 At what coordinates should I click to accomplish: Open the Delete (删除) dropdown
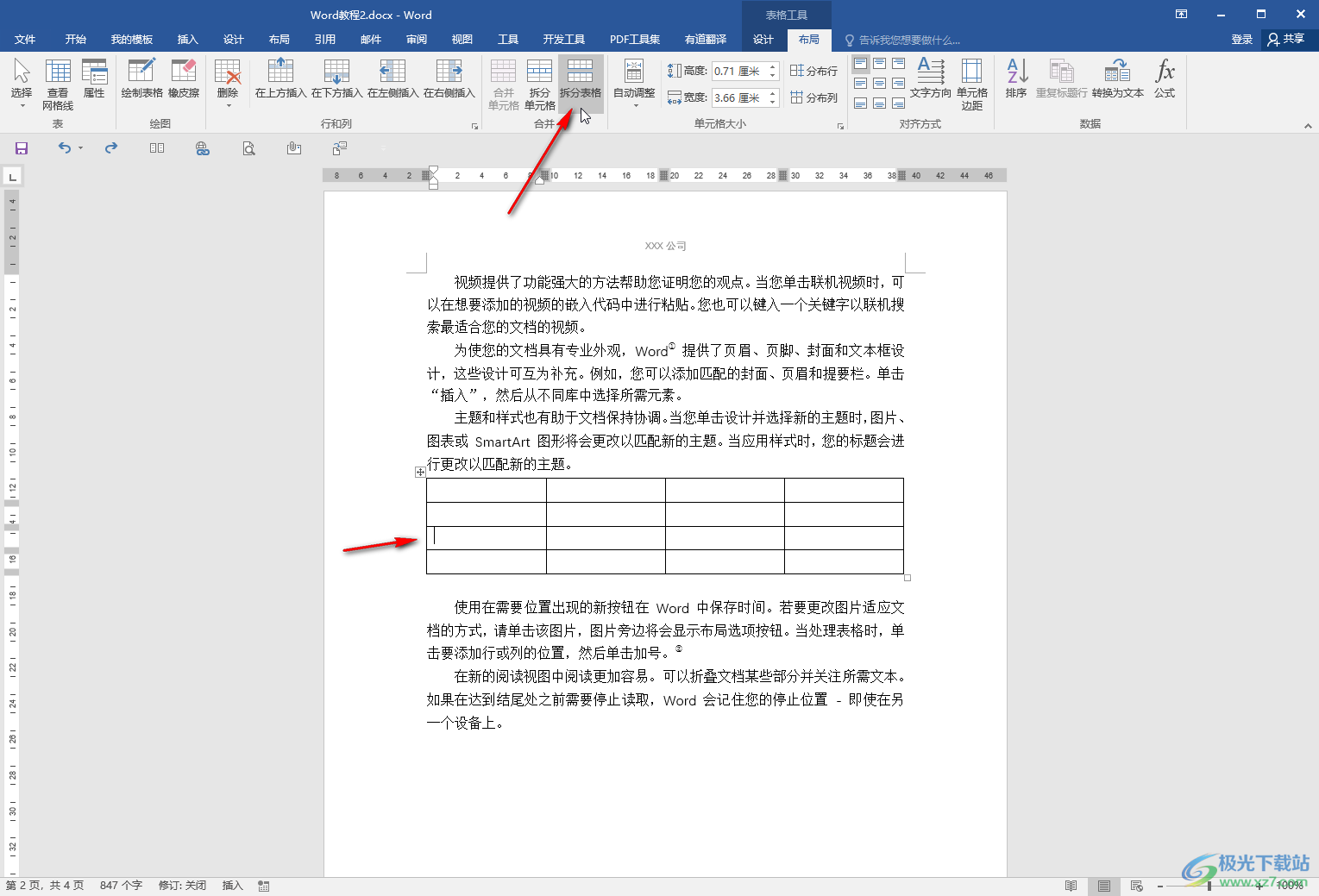click(228, 84)
